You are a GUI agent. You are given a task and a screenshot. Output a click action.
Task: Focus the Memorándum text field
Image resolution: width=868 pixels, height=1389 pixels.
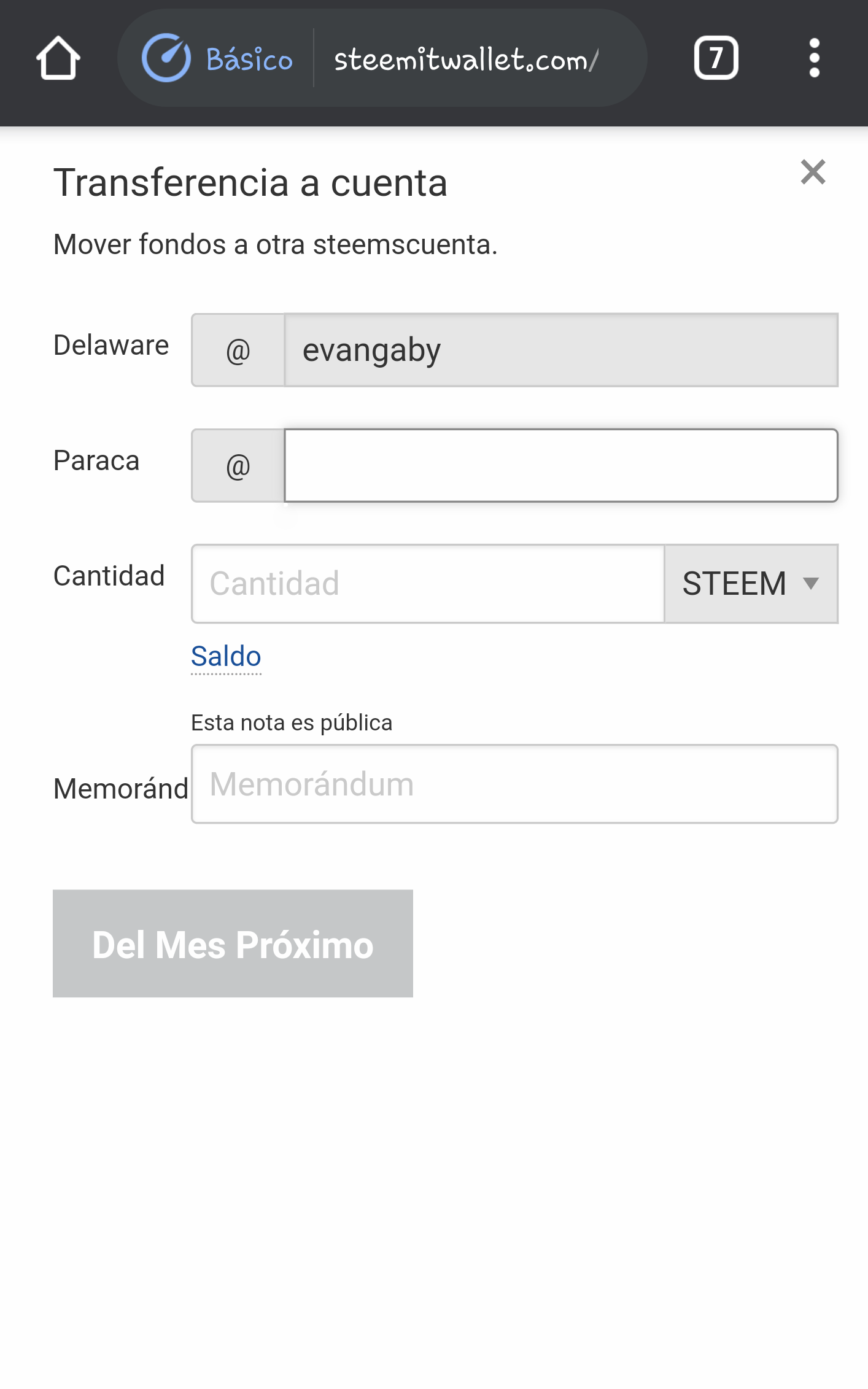(x=514, y=784)
